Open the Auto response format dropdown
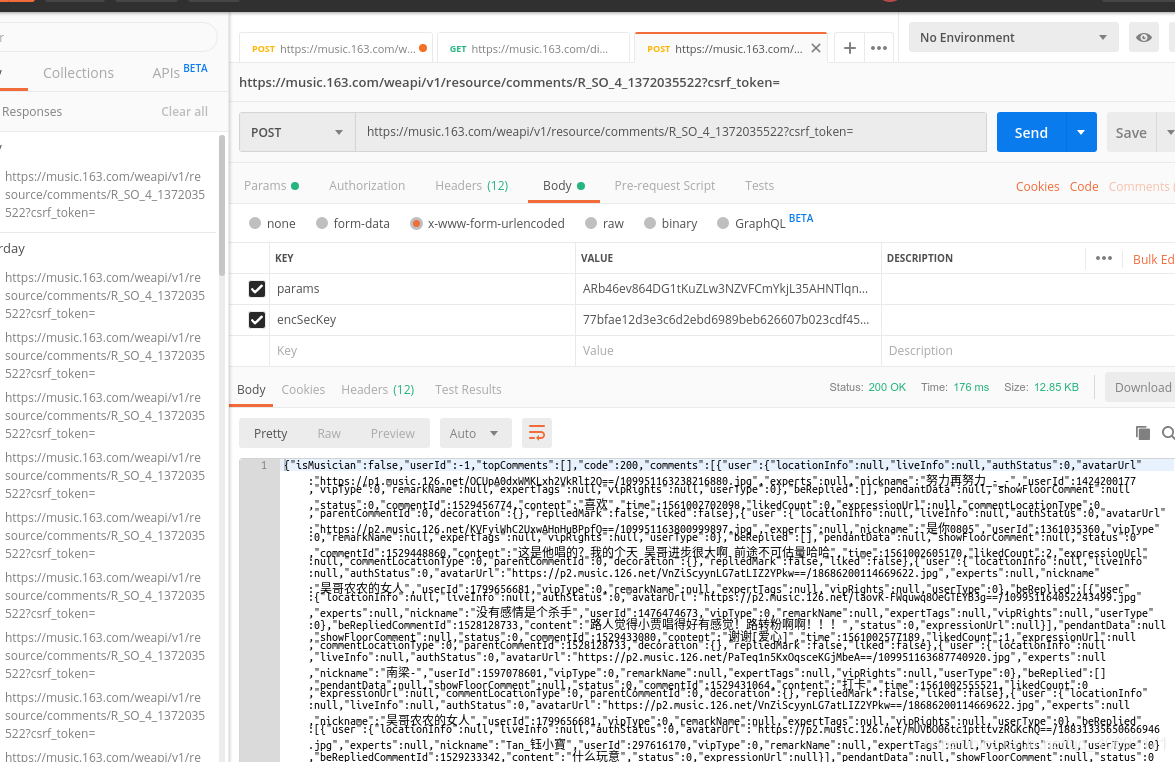Viewport: 1175px width, 762px height. [475, 433]
